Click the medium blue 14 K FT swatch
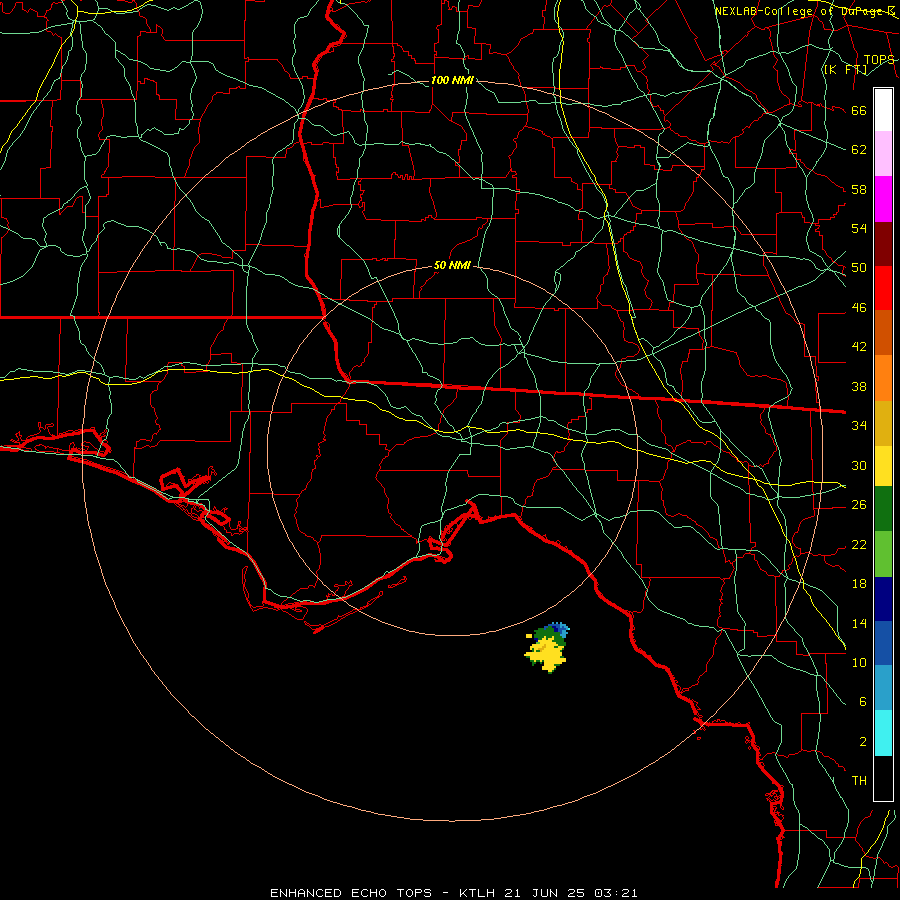Screen dimensions: 900x900 click(x=883, y=643)
